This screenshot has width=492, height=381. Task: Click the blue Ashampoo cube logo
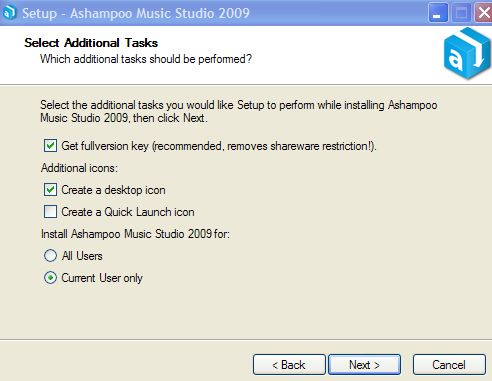click(467, 53)
